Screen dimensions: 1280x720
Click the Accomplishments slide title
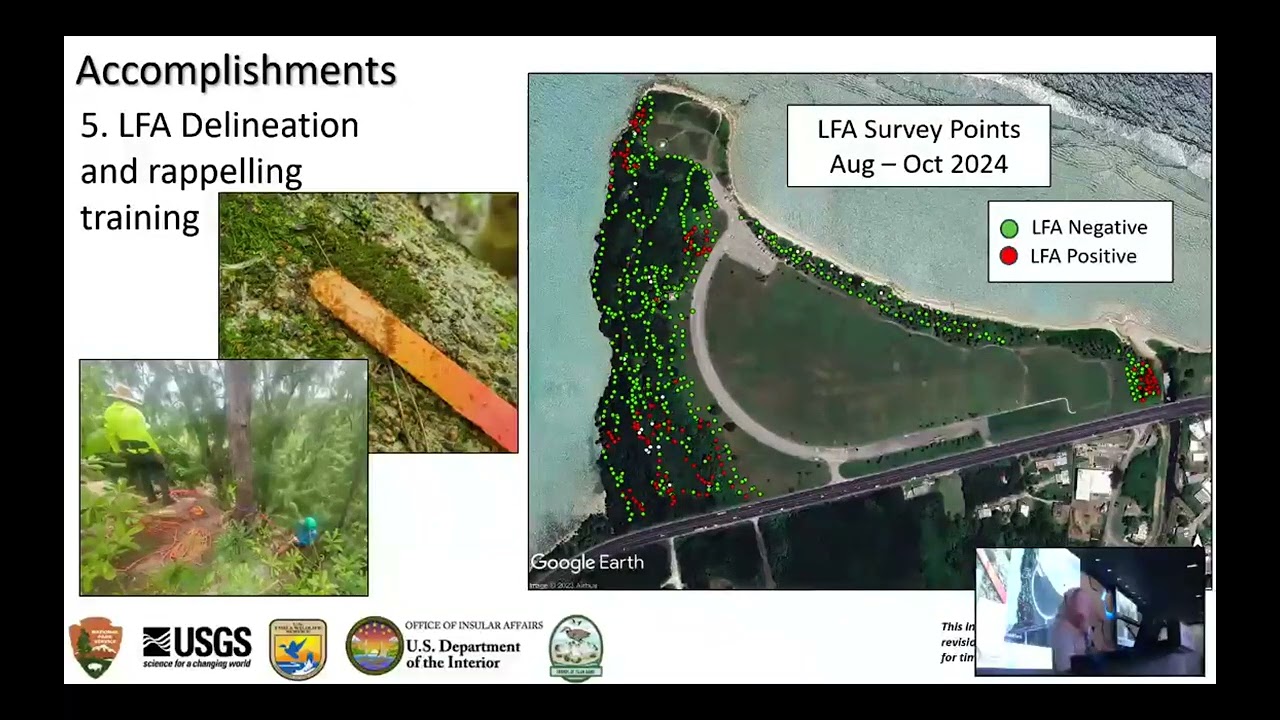click(236, 71)
